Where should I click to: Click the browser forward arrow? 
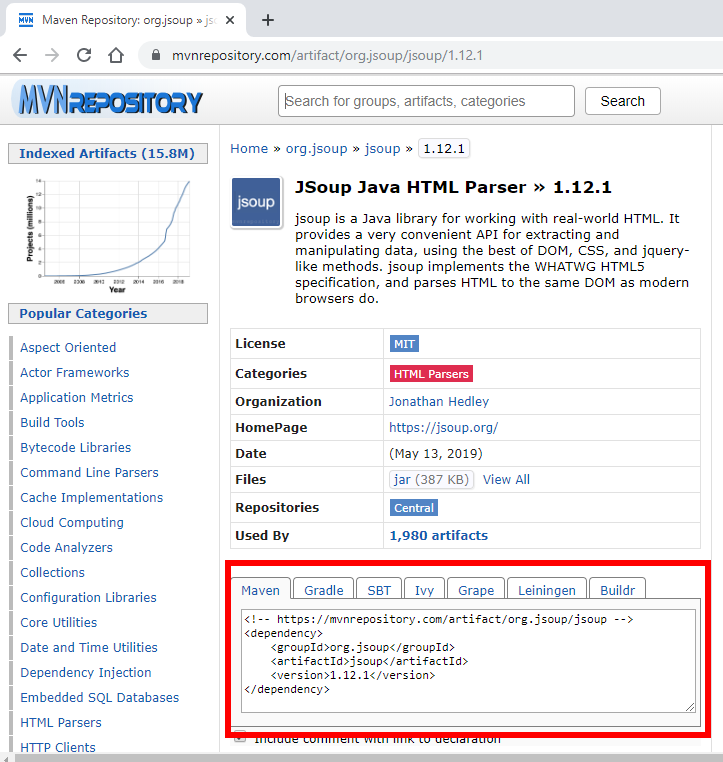point(52,55)
